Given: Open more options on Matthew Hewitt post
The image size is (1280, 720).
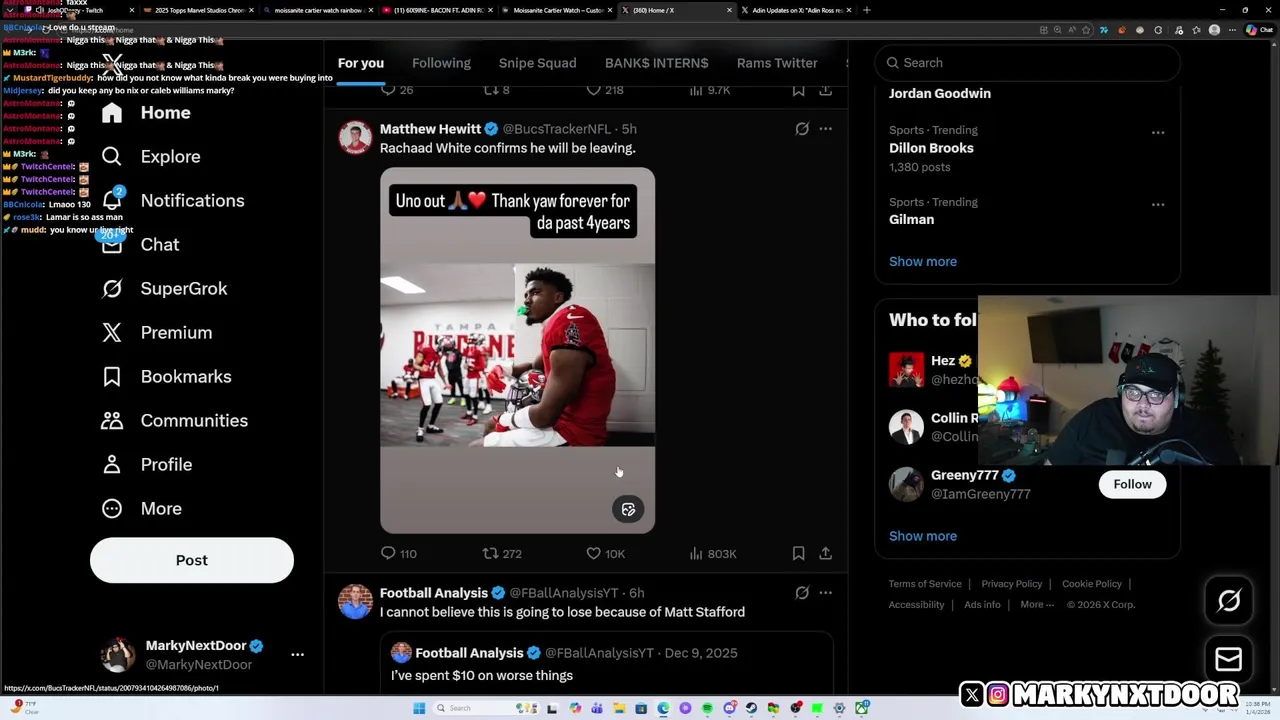Looking at the screenshot, I should pos(825,129).
